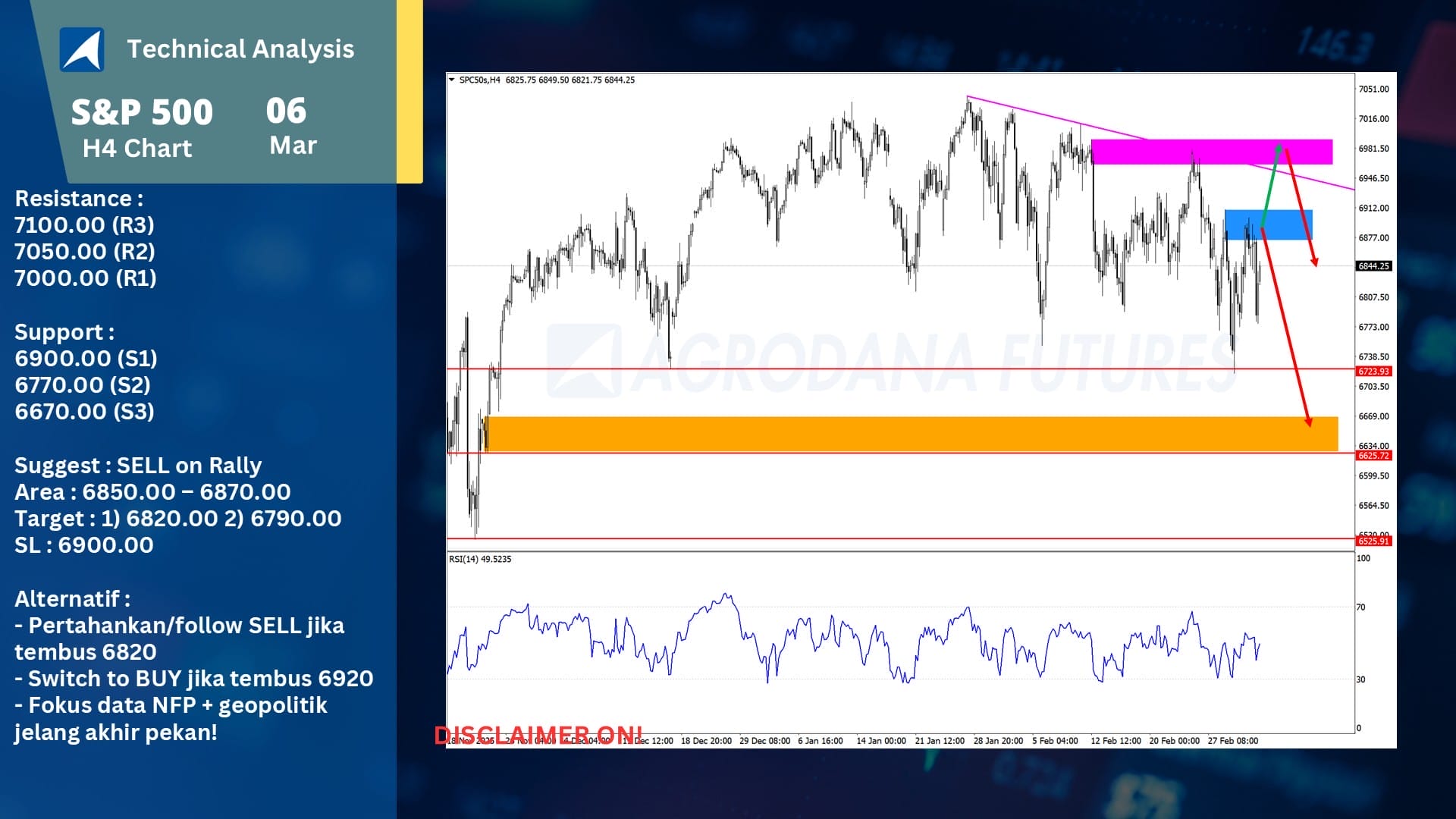Open the SPC50s,H4 chart dropdown triangle
This screenshot has width=1456, height=819.
click(452, 80)
